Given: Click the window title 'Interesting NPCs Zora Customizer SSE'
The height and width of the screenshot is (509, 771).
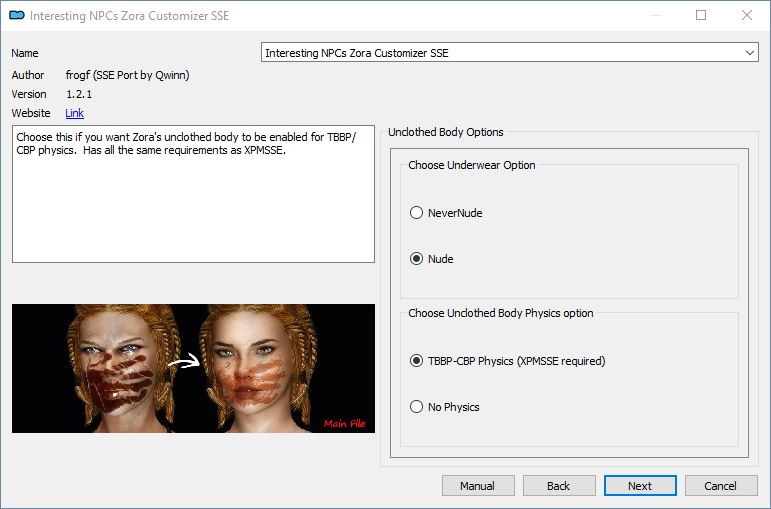Looking at the screenshot, I should (x=129, y=16).
